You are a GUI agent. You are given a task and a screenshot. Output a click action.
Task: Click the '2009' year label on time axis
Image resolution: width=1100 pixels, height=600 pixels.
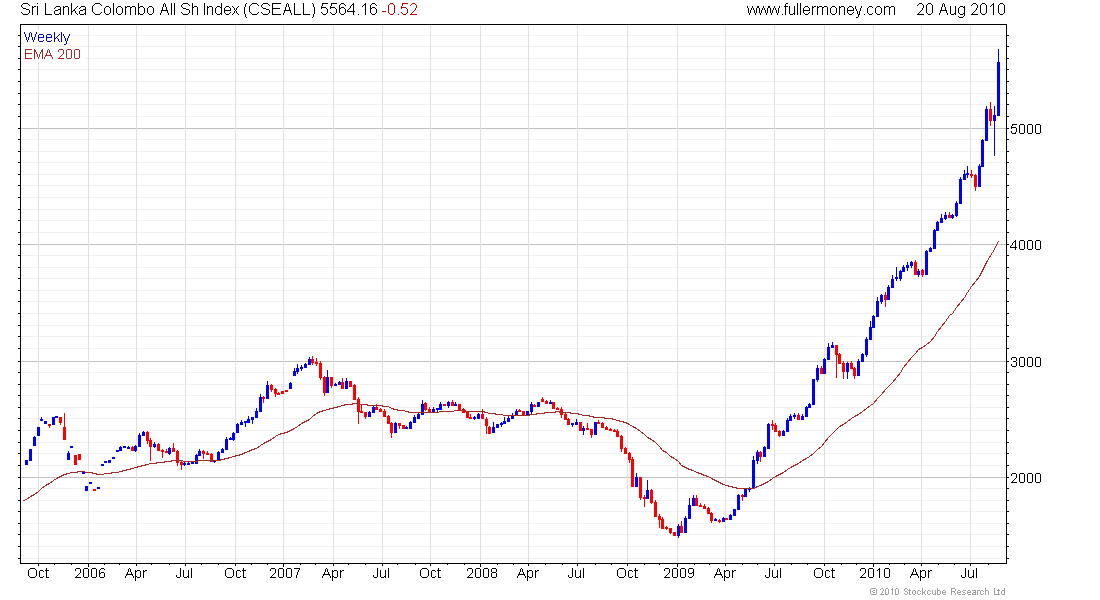[679, 573]
